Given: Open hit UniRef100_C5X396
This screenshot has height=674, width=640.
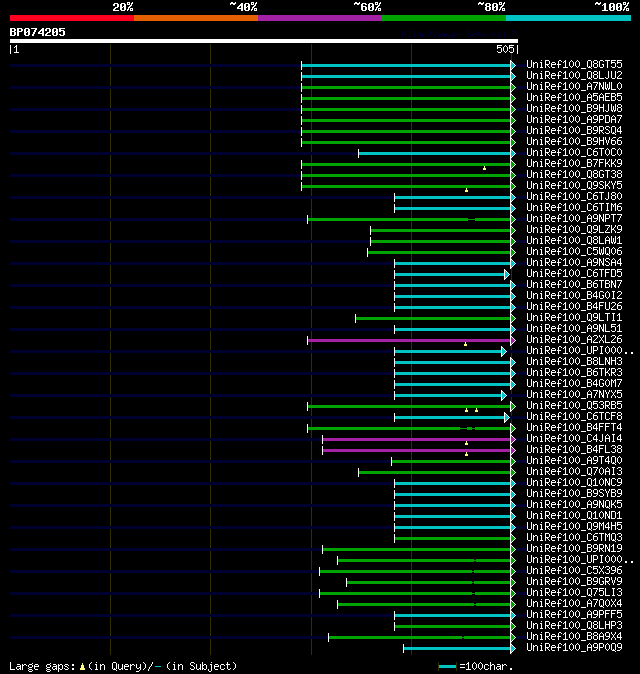Looking at the screenshot, I should coord(574,571).
